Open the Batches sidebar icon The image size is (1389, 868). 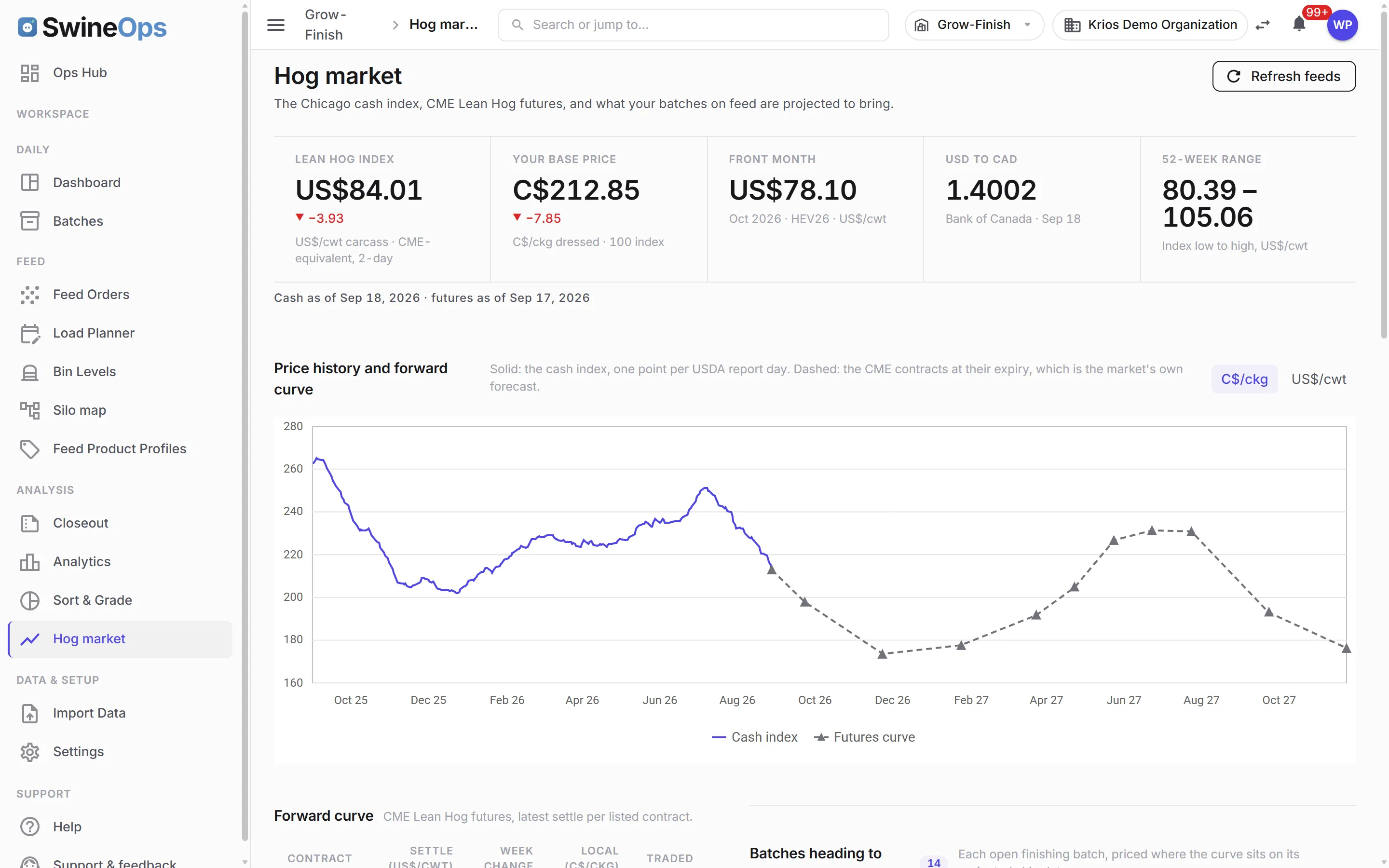[29, 221]
